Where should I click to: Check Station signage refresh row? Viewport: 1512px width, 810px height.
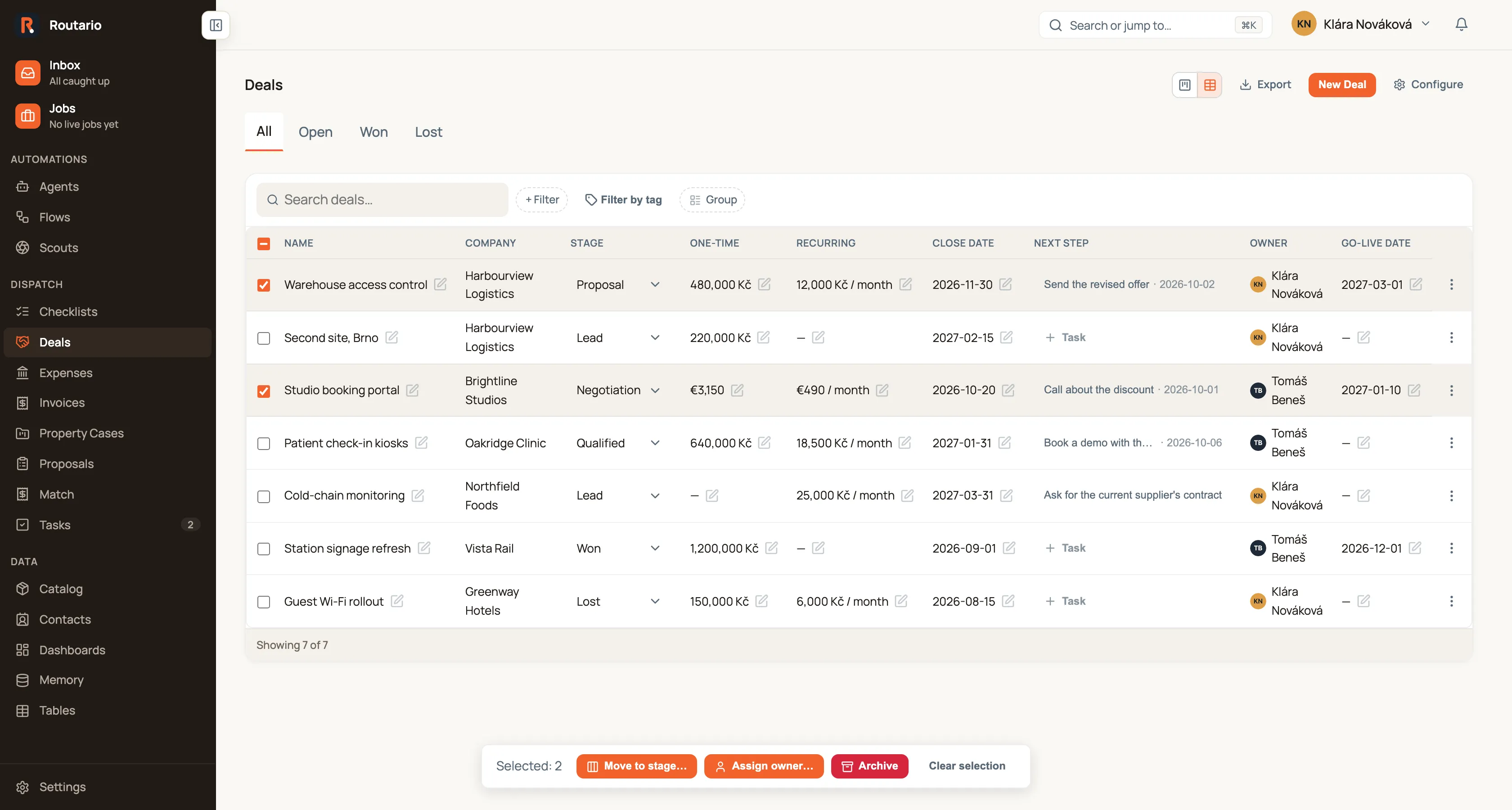pyautogui.click(x=264, y=549)
